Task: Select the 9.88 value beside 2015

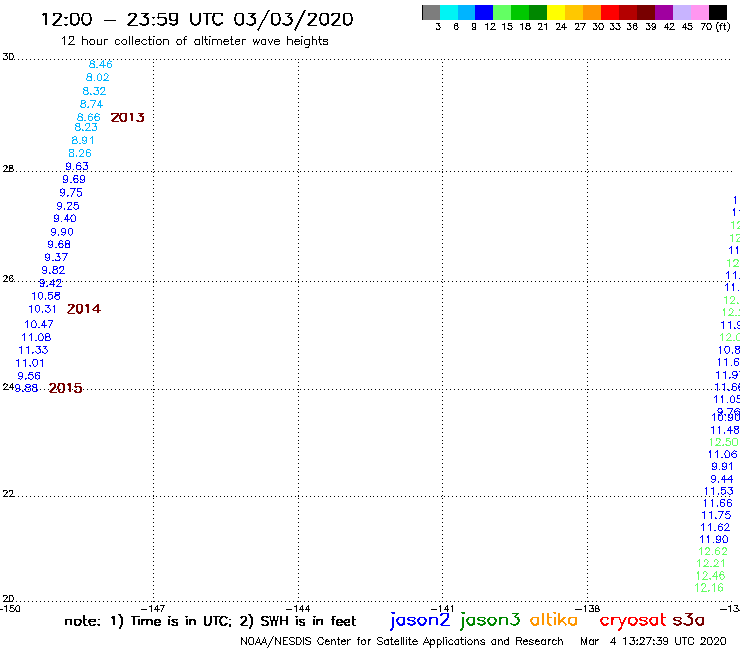Action: click(x=26, y=388)
